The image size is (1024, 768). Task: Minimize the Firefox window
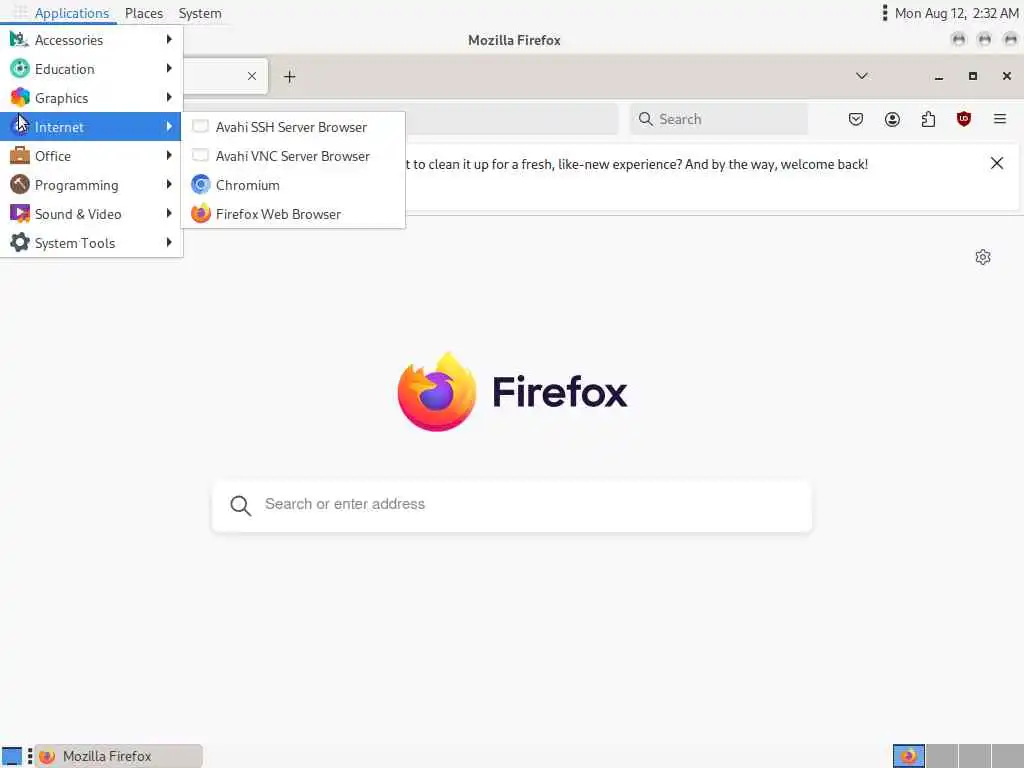point(938,76)
